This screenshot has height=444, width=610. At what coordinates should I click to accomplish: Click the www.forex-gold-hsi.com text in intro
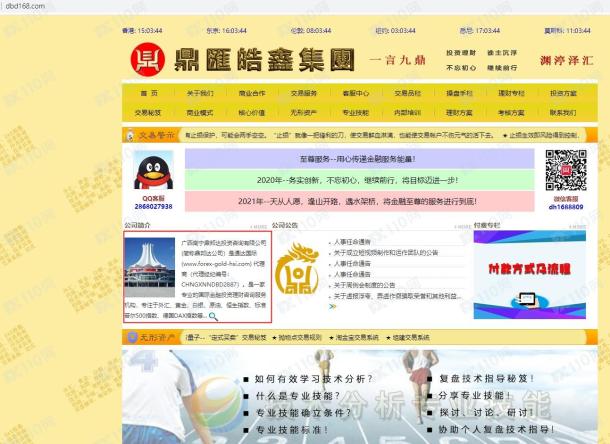(x=217, y=263)
